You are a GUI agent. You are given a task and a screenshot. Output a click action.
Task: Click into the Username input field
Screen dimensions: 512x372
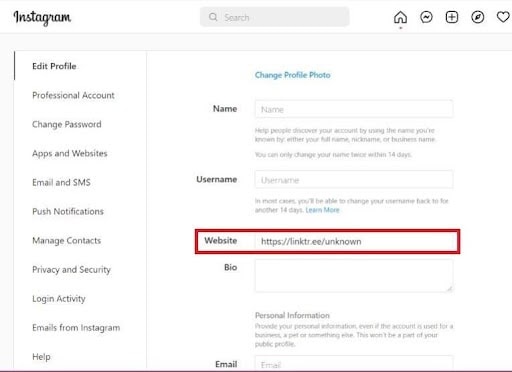click(x=354, y=180)
